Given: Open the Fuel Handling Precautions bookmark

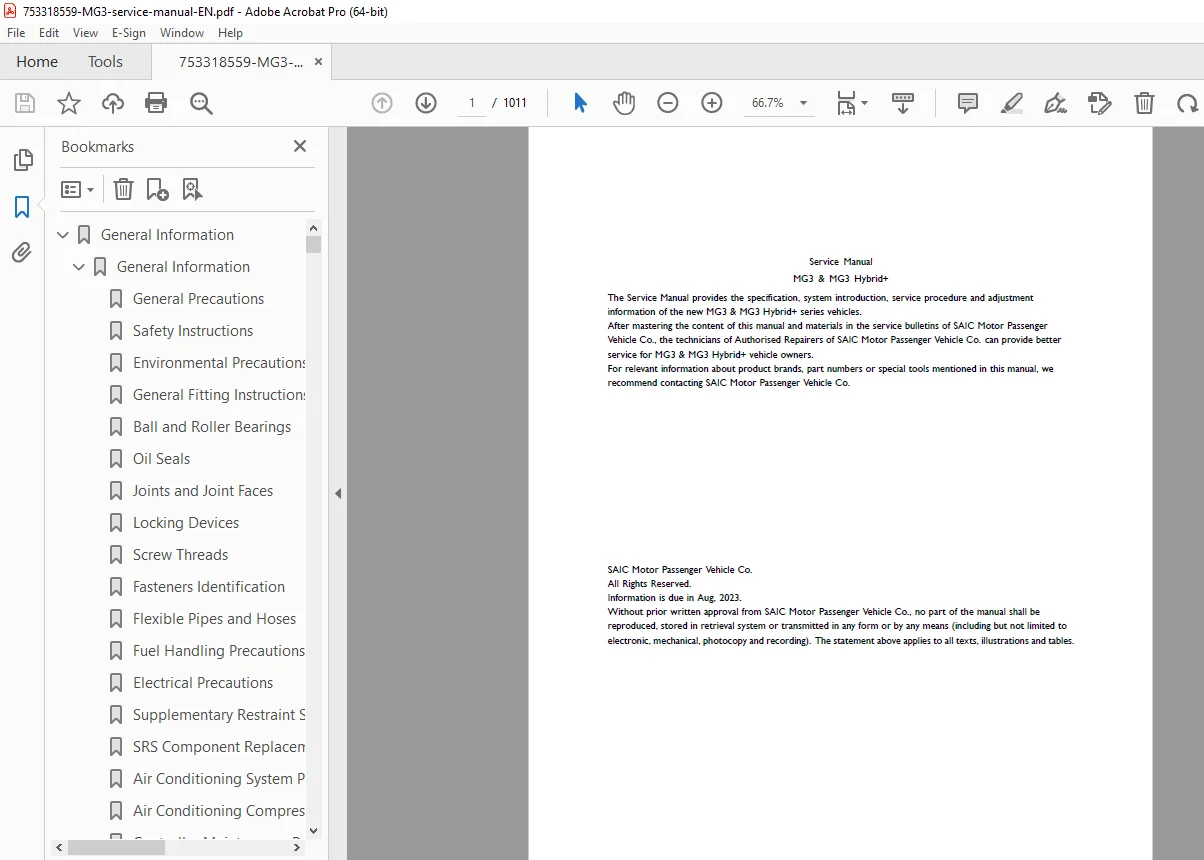Looking at the screenshot, I should coord(219,651).
